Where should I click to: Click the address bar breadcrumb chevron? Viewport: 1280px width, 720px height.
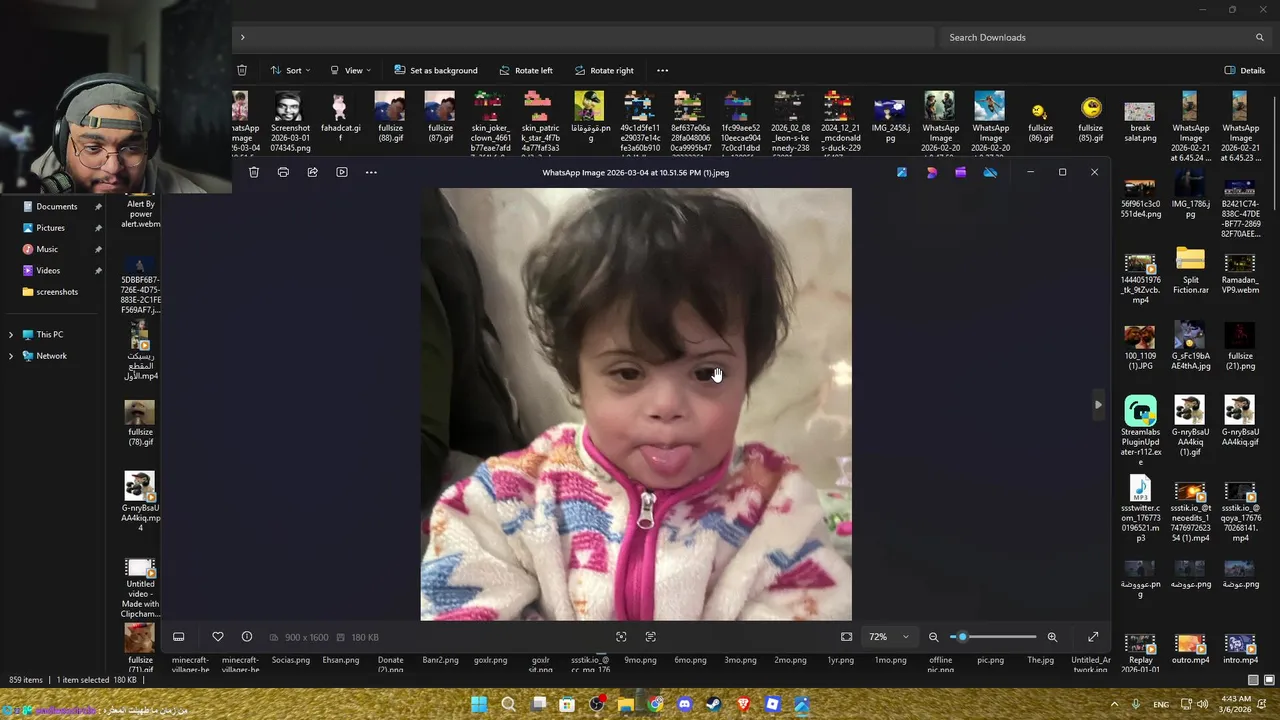242,37
